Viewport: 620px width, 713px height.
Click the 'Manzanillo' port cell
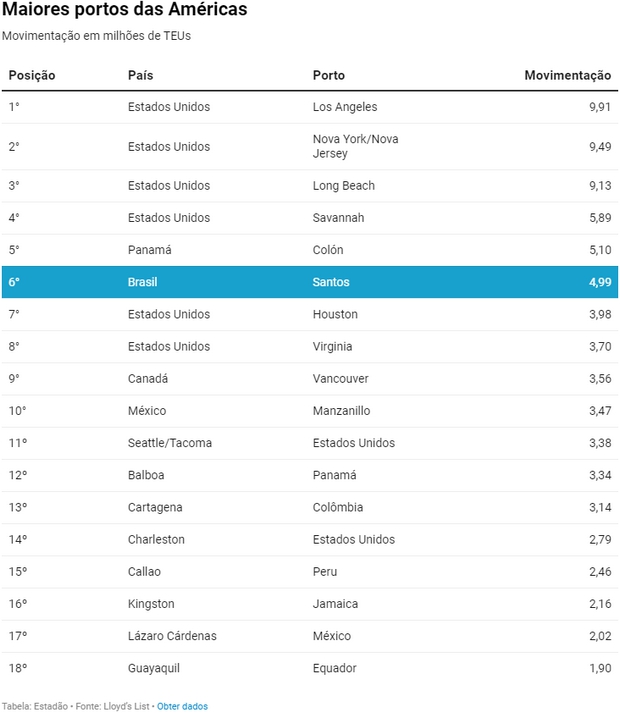point(341,410)
